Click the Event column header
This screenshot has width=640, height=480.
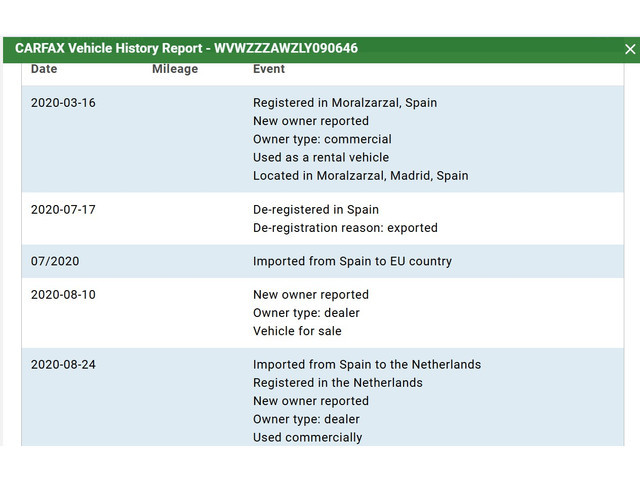[x=269, y=69]
